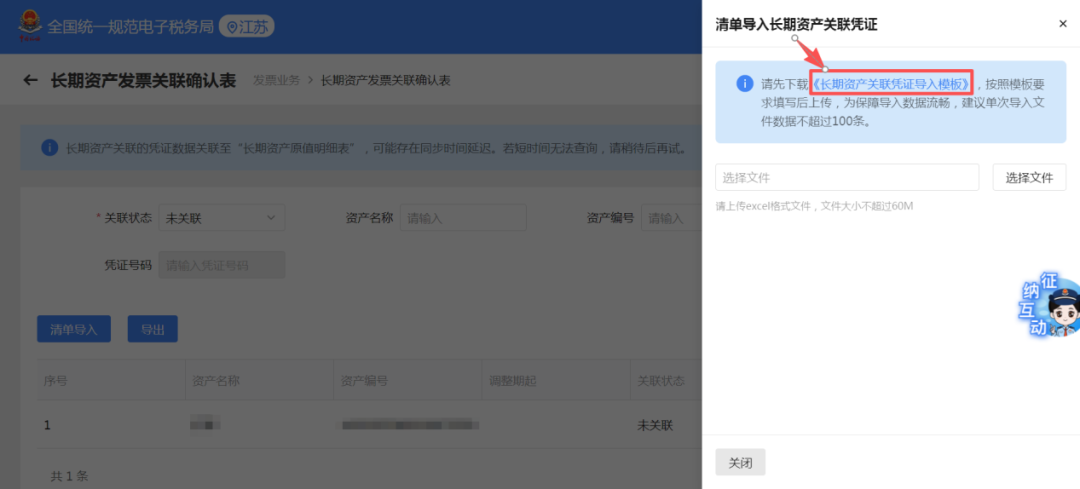Click the 导出 button
Image resolution: width=1080 pixels, height=489 pixels.
click(x=152, y=329)
